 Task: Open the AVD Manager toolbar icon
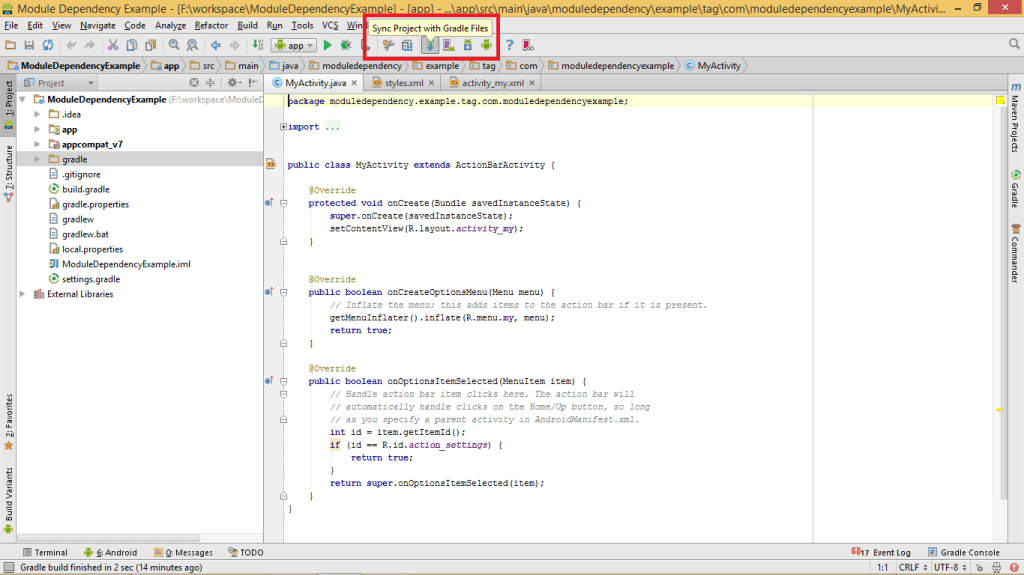coord(449,45)
